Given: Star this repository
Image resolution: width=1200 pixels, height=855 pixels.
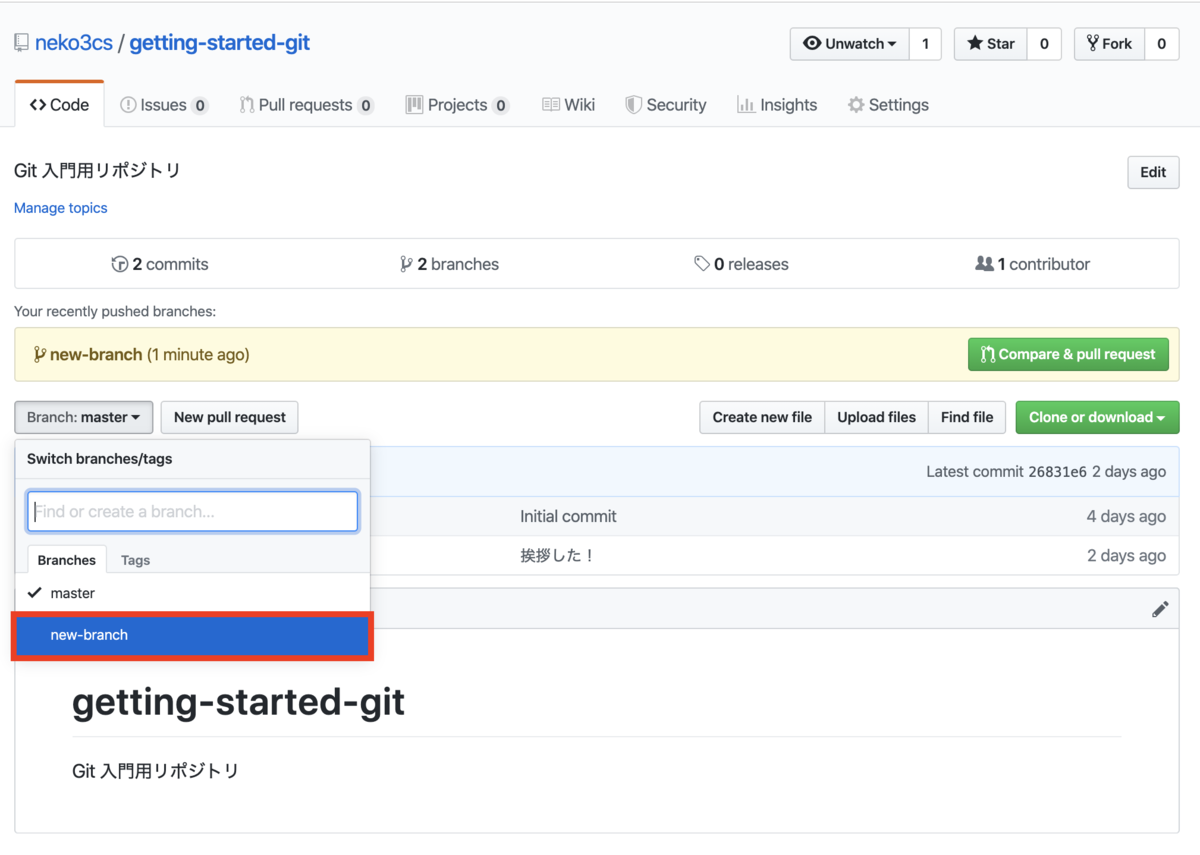Looking at the screenshot, I should [991, 44].
